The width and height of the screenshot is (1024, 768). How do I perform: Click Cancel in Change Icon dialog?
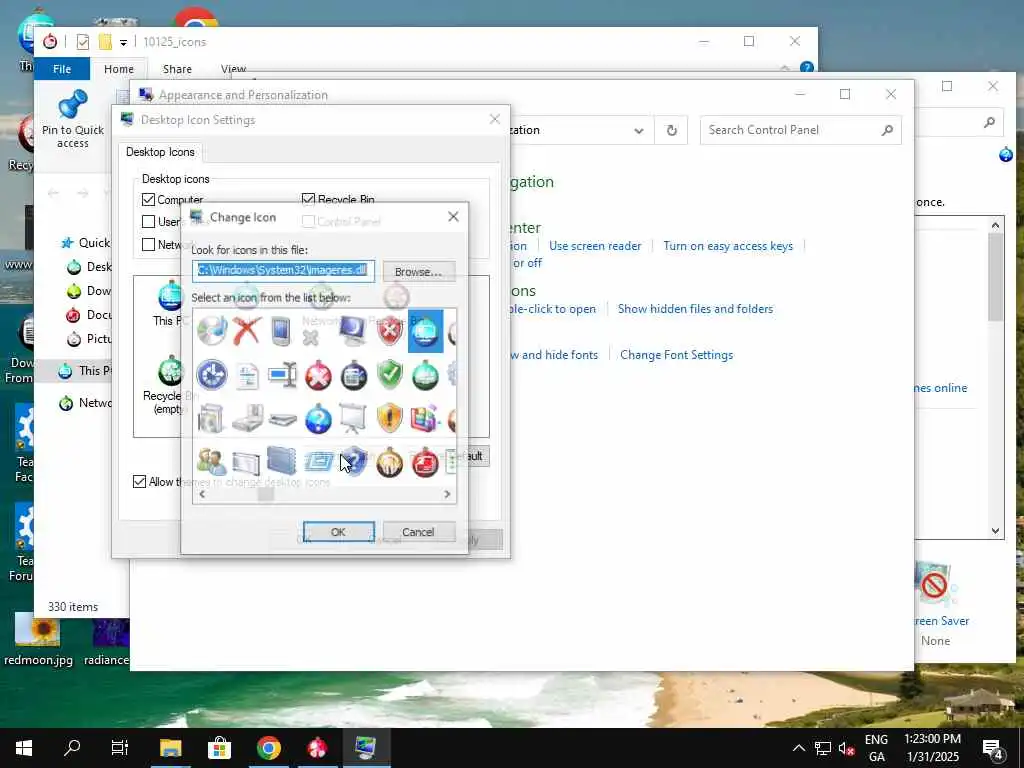[x=418, y=532]
